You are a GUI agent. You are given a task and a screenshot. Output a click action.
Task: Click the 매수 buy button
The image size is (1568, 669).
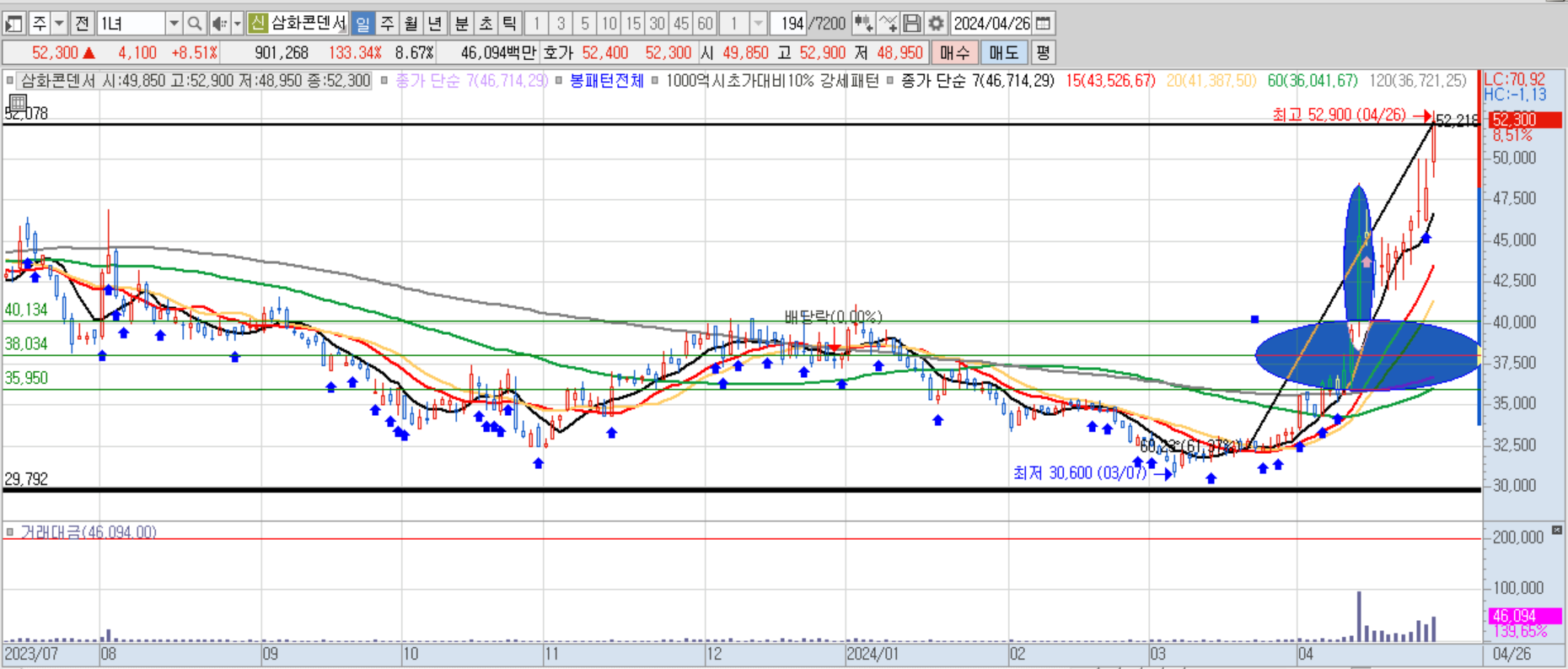pos(954,52)
